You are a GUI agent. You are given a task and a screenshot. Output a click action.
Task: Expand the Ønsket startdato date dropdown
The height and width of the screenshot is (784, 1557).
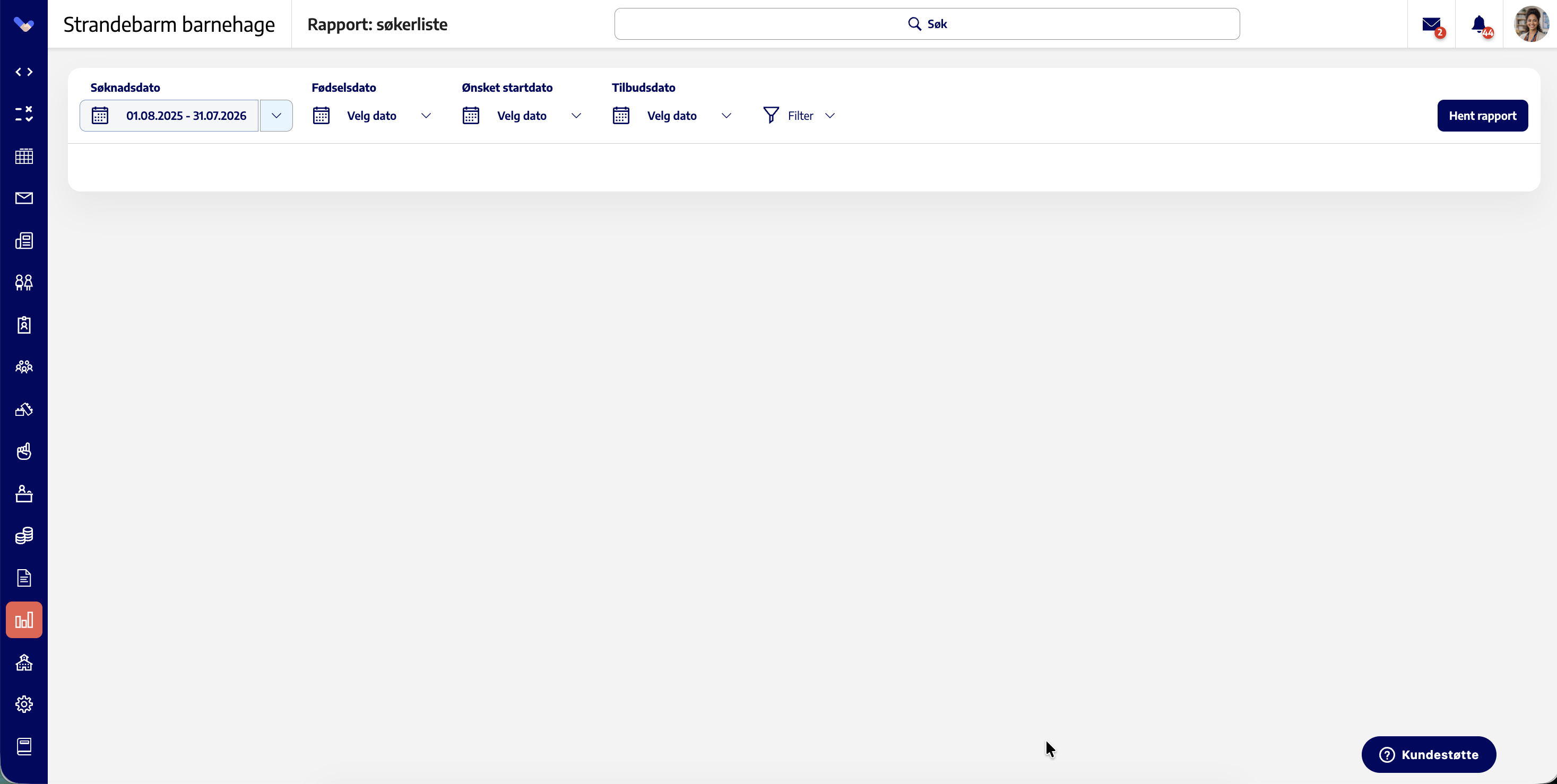[x=522, y=115]
